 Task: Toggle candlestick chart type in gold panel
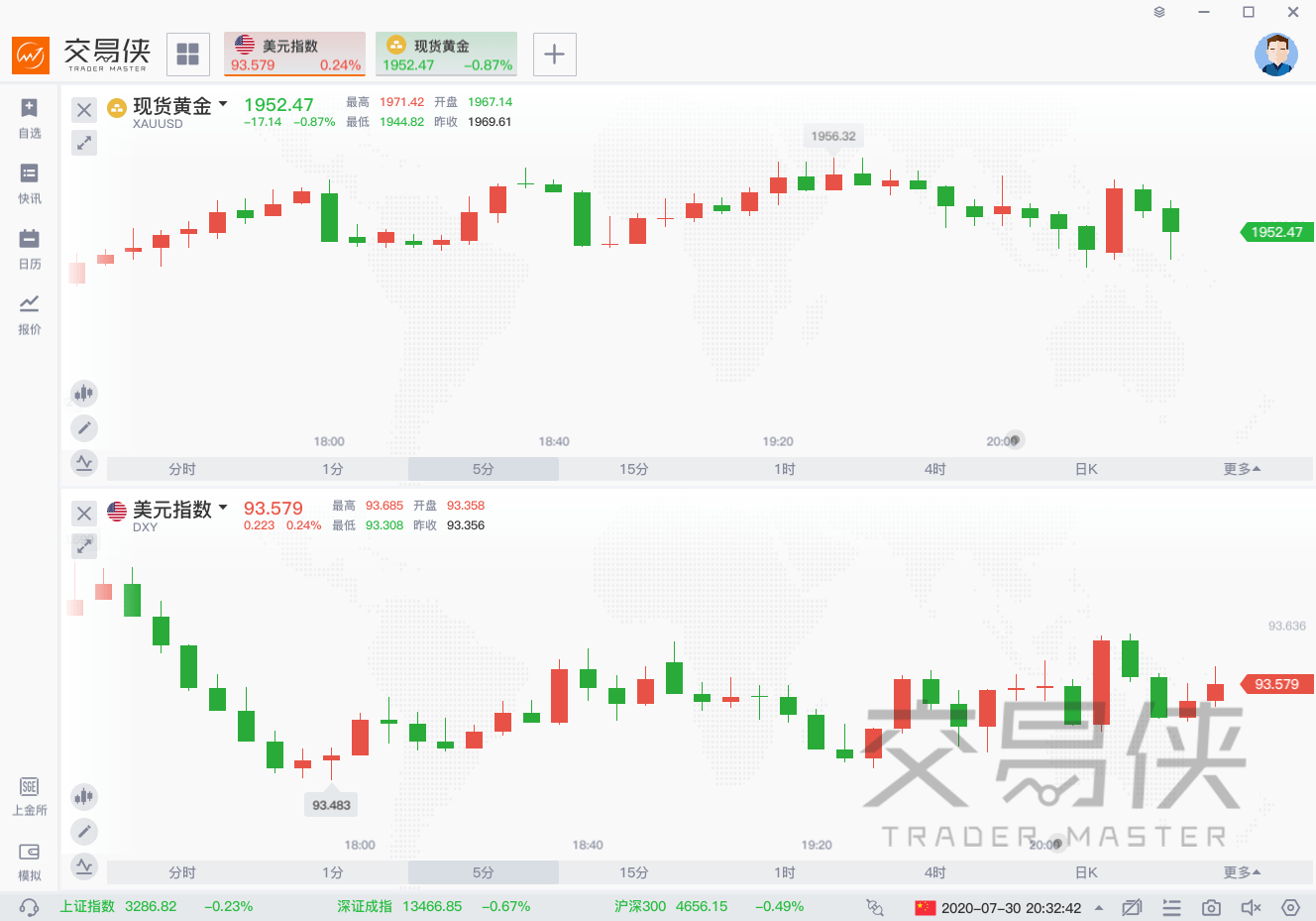(84, 394)
